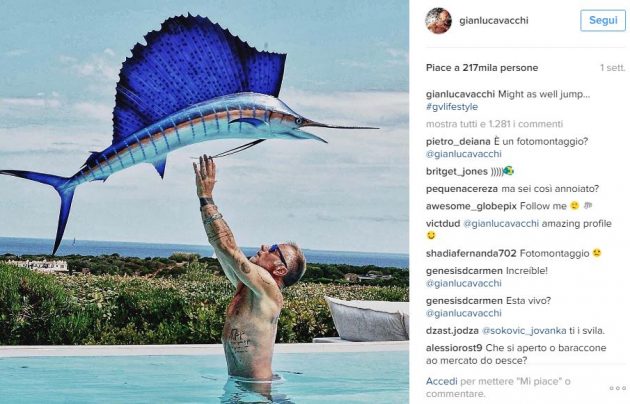
Task: Click the Segui follow button
Action: 603,20
